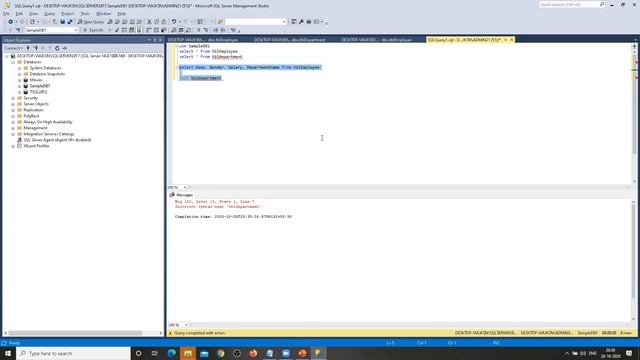Screen dimensions: 640x360
Task: Expand the TSQL2012 database node
Action: pyautogui.click(x=19, y=92)
